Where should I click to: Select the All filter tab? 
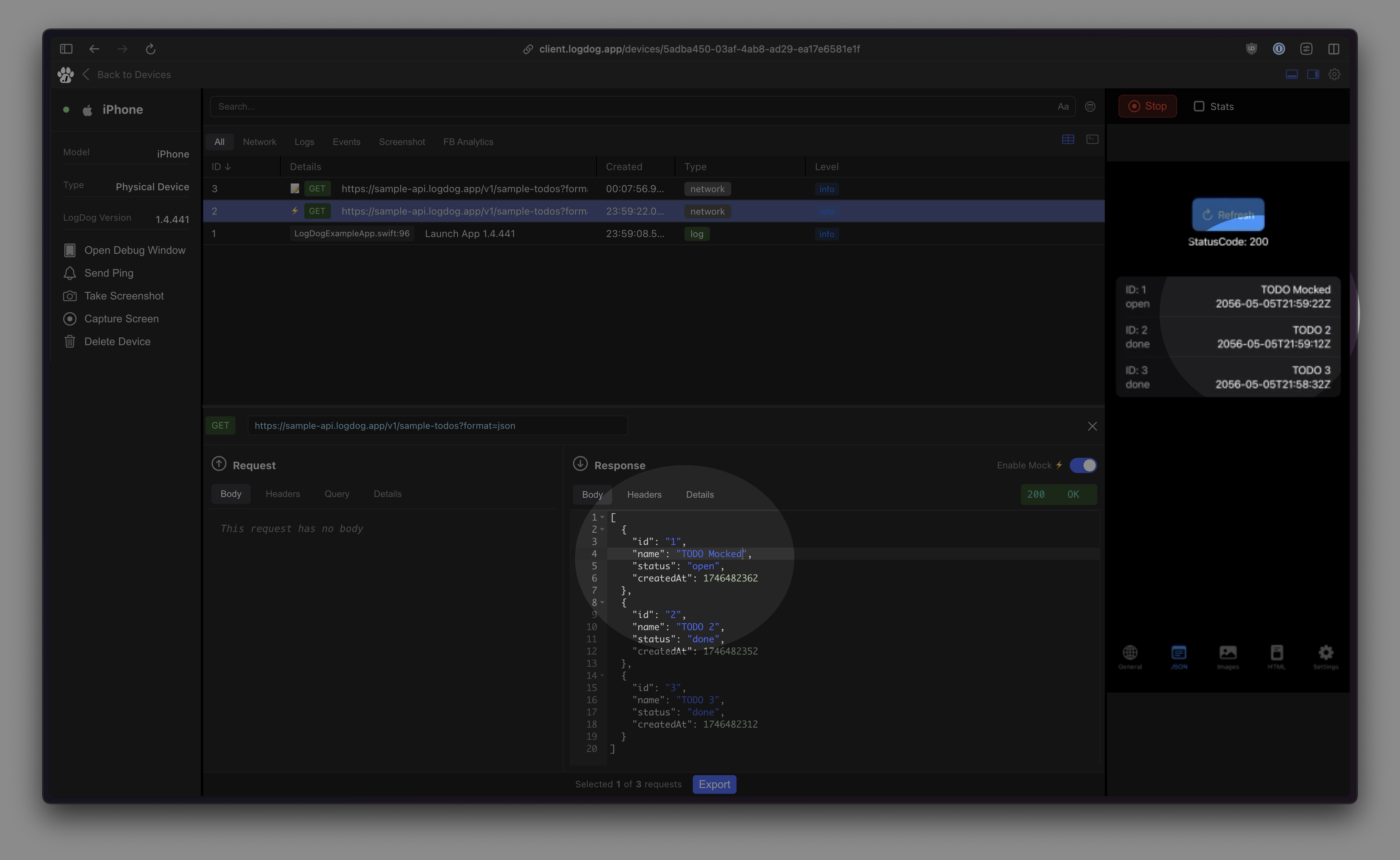coord(220,142)
